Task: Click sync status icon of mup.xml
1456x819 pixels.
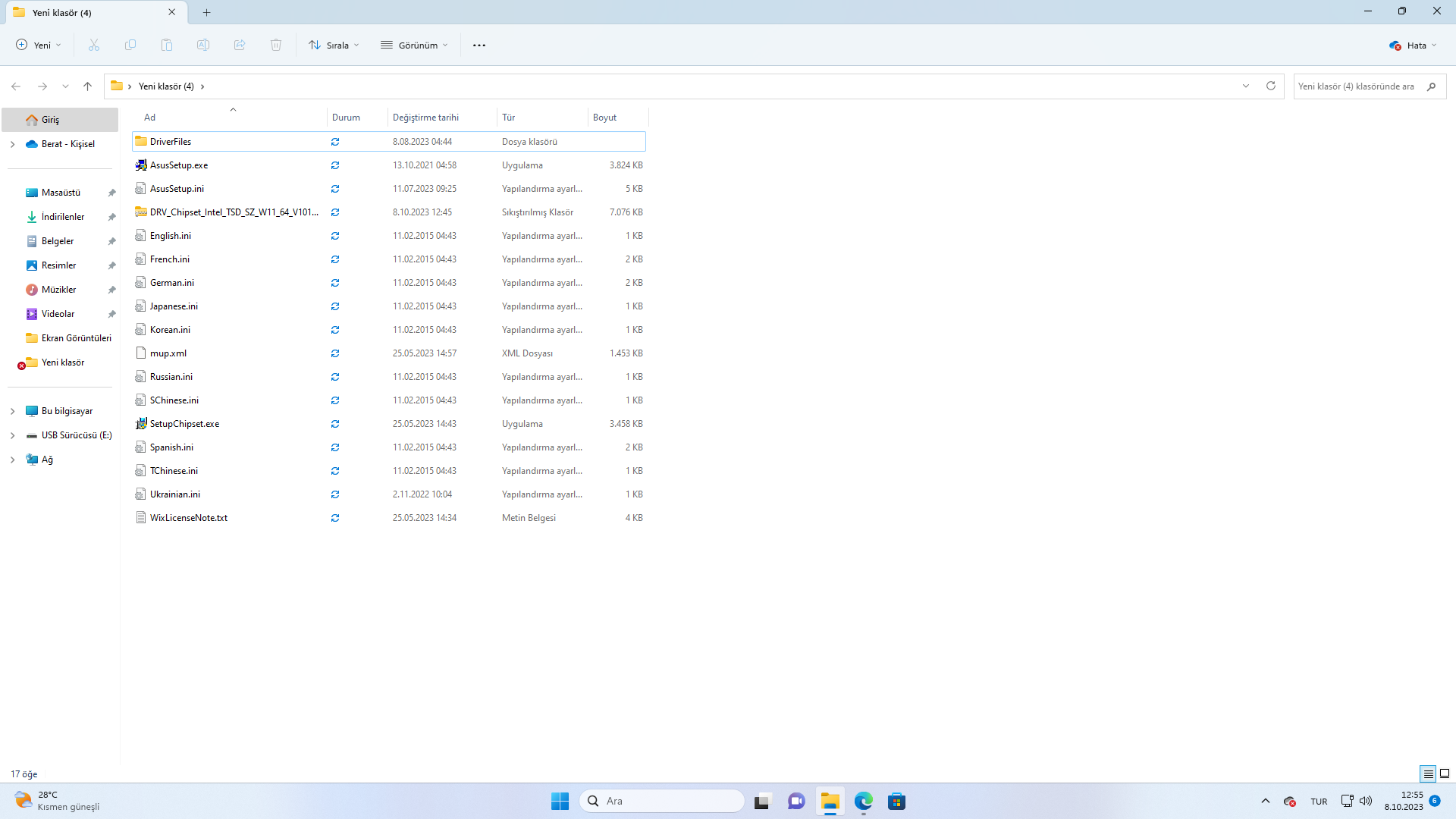Action: pyautogui.click(x=335, y=353)
